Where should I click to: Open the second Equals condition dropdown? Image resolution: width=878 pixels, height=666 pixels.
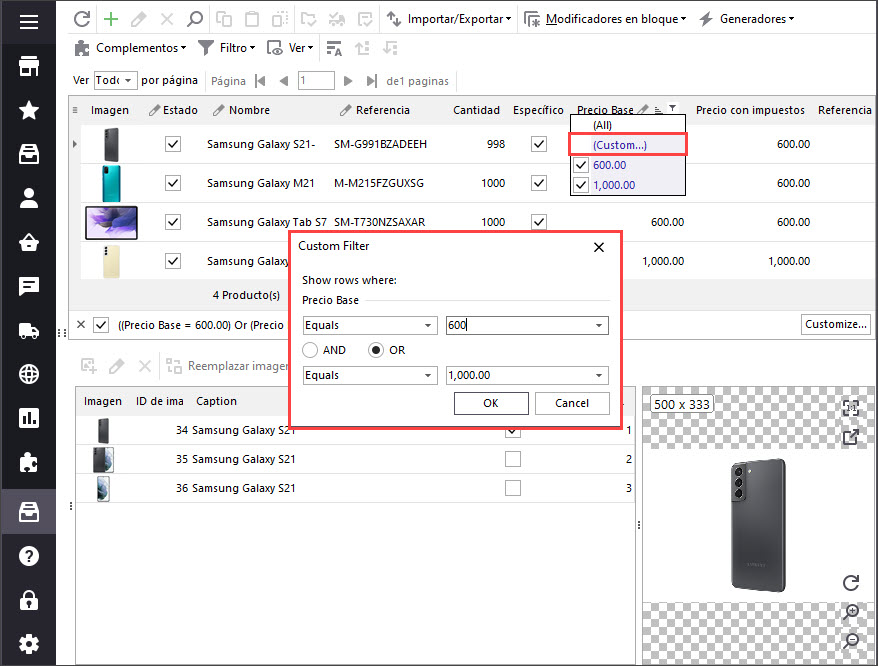(x=370, y=375)
